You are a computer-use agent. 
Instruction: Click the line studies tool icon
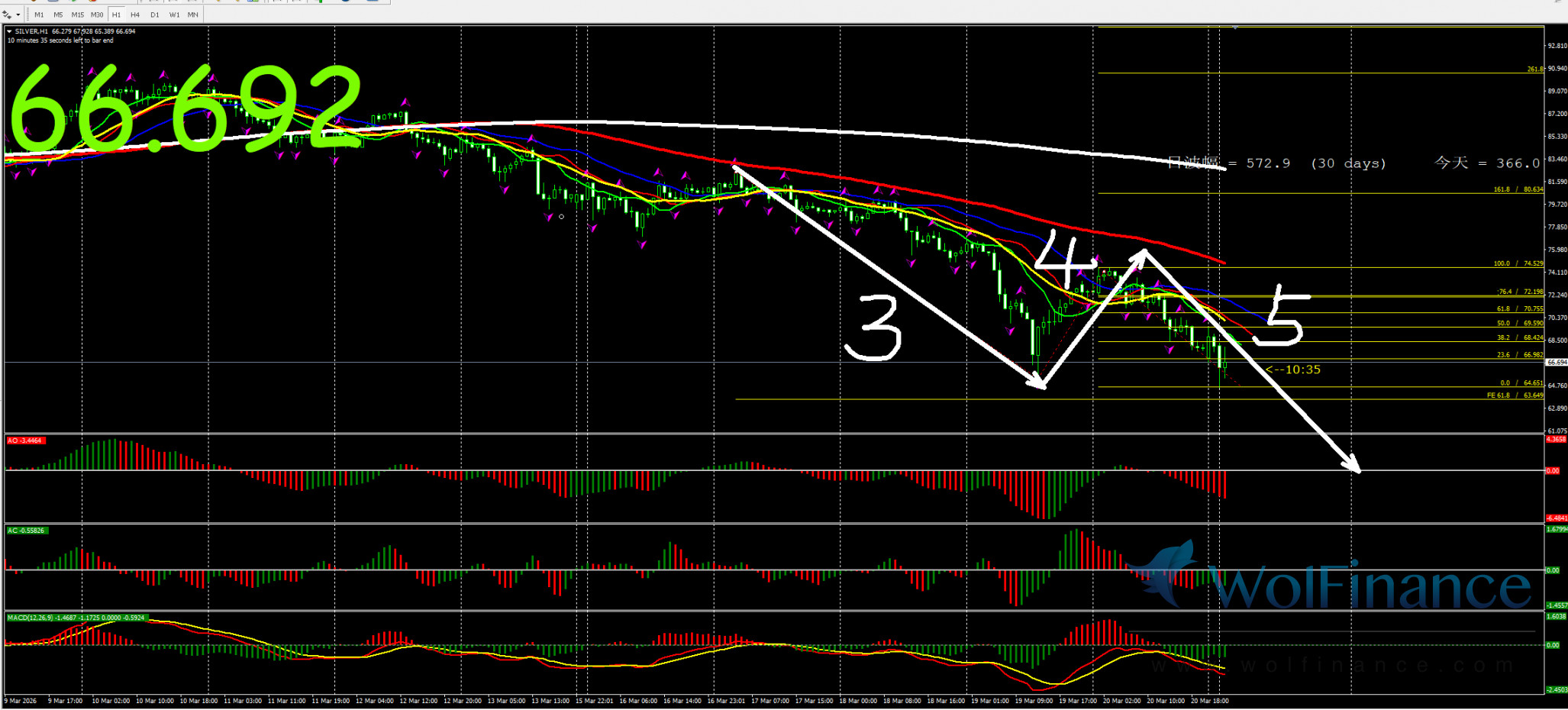pyautogui.click(x=8, y=15)
